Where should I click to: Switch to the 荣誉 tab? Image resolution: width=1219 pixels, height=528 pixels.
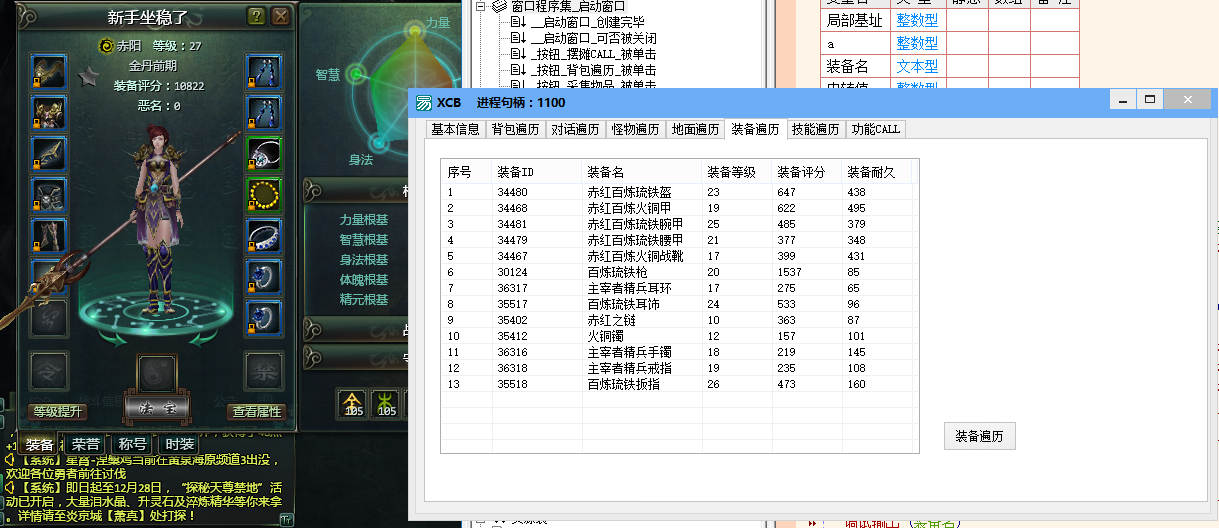[x=86, y=444]
